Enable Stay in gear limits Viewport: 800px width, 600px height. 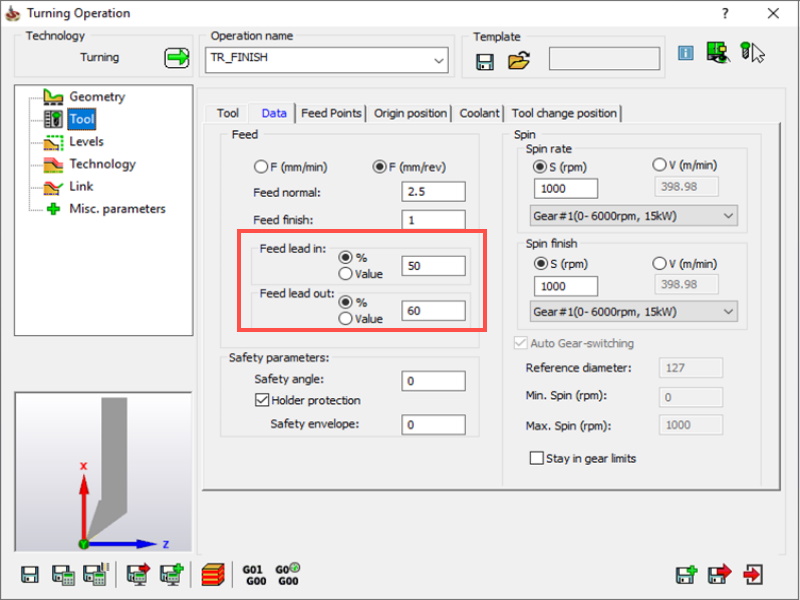pyautogui.click(x=537, y=457)
